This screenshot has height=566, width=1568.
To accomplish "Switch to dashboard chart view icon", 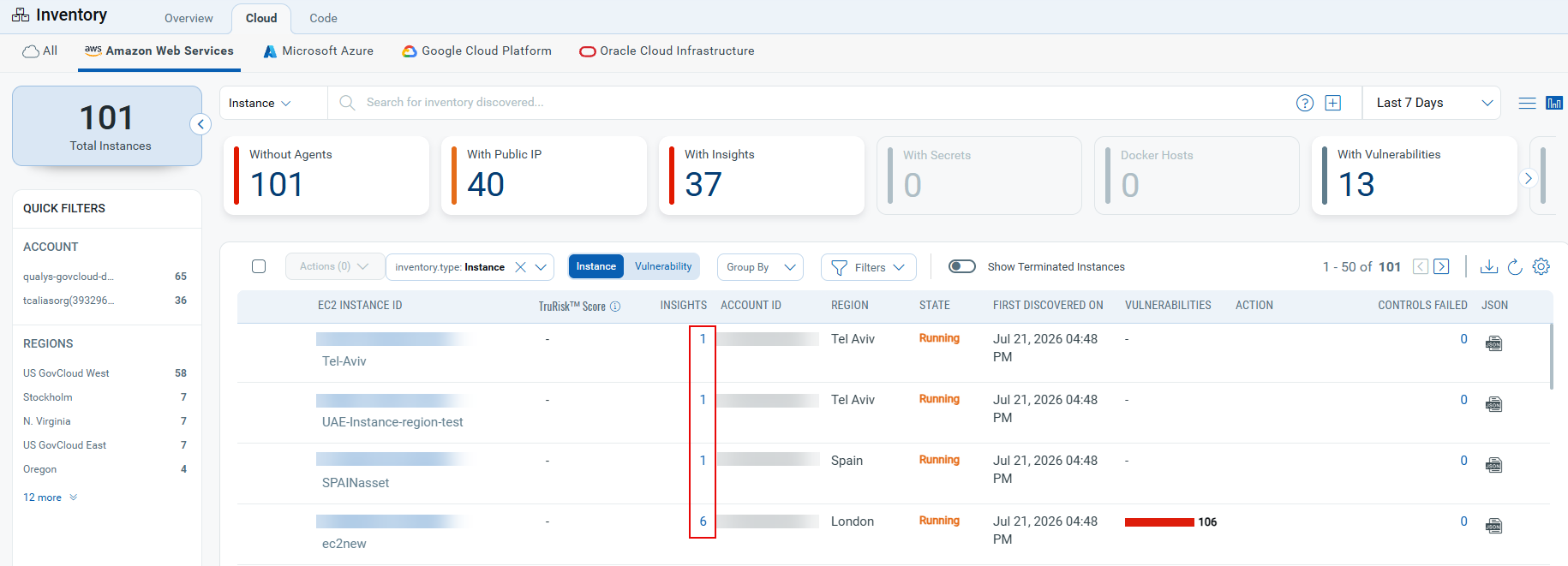I will 1553,103.
